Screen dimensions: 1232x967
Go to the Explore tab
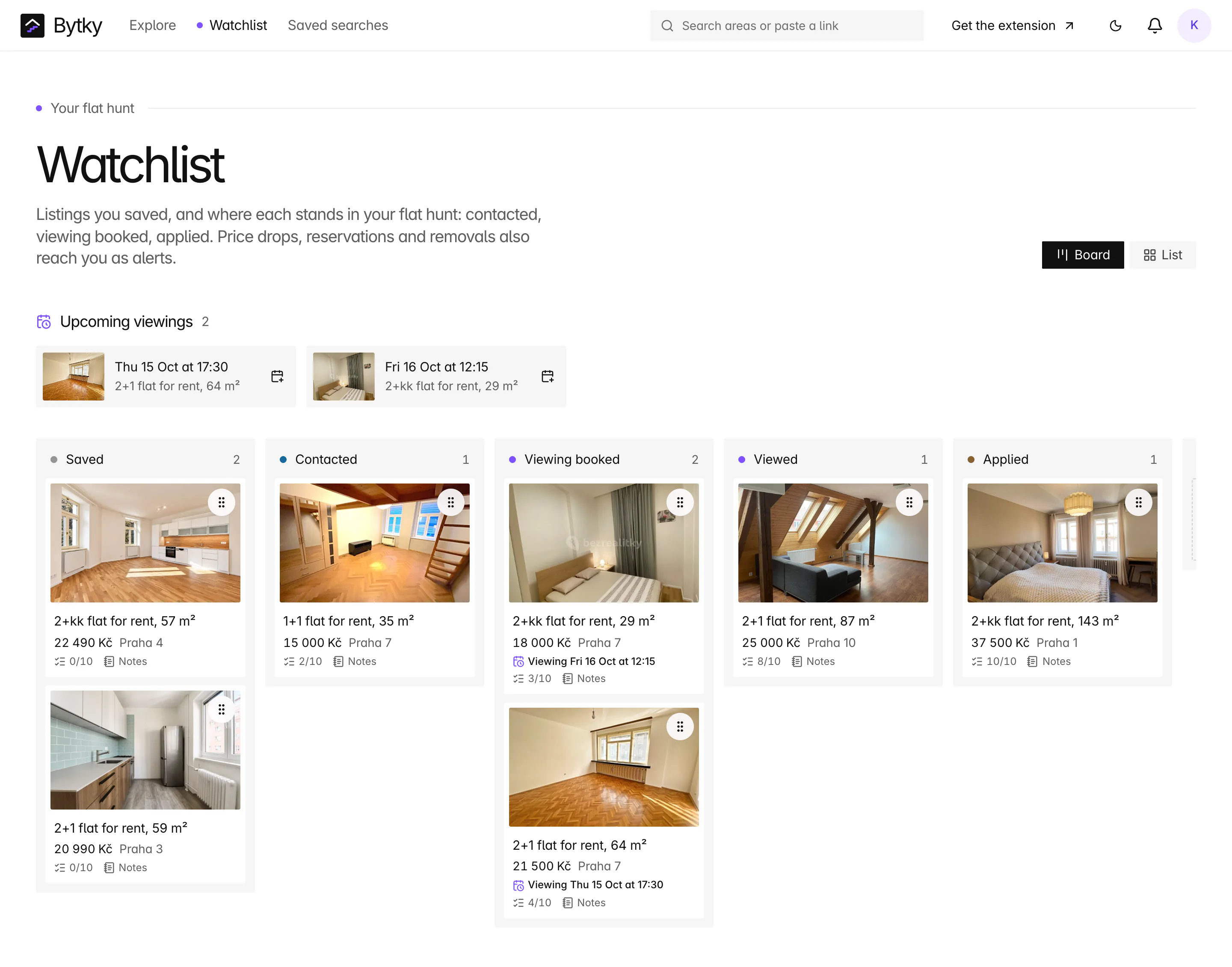[152, 26]
